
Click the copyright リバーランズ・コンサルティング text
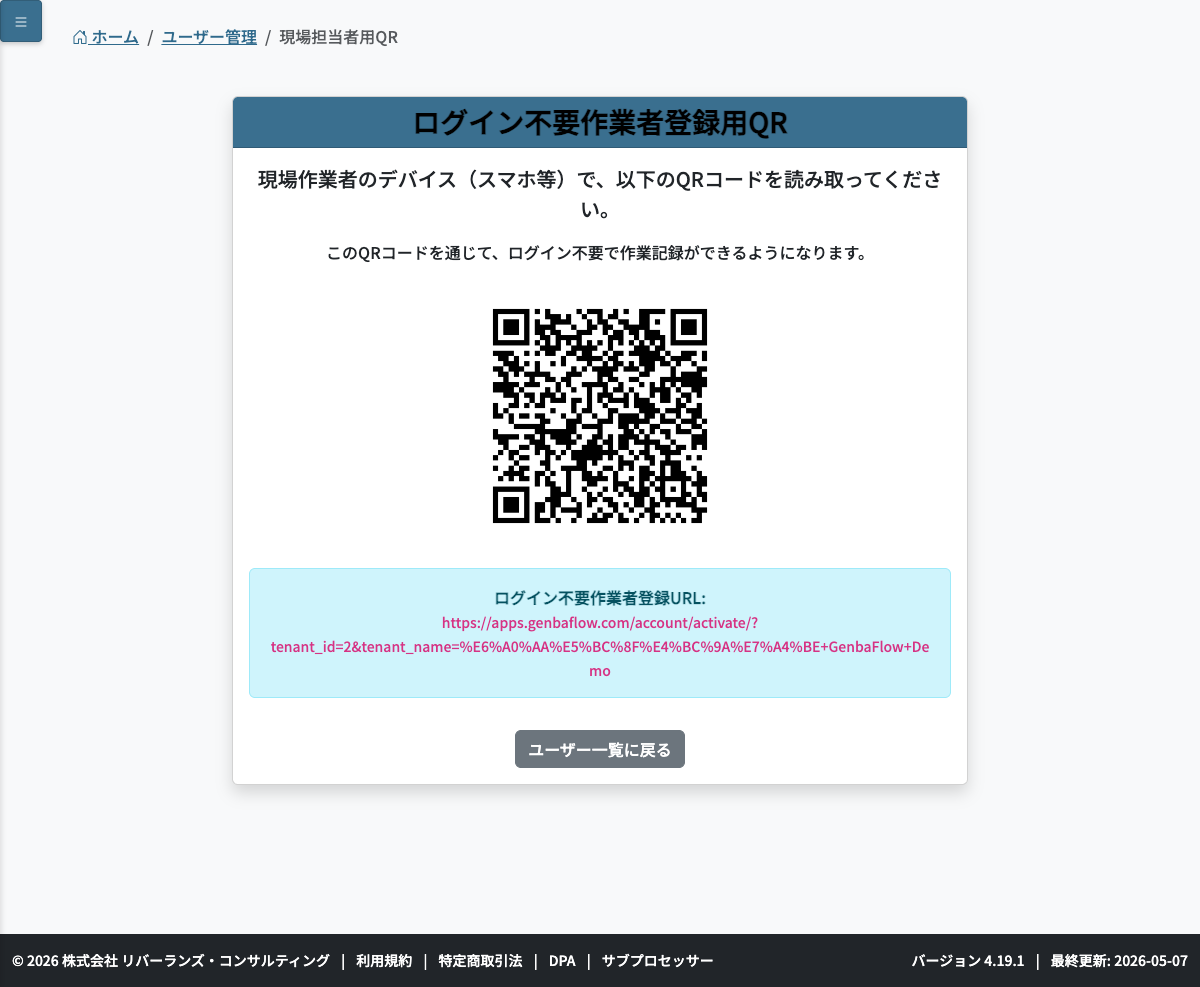point(171,961)
